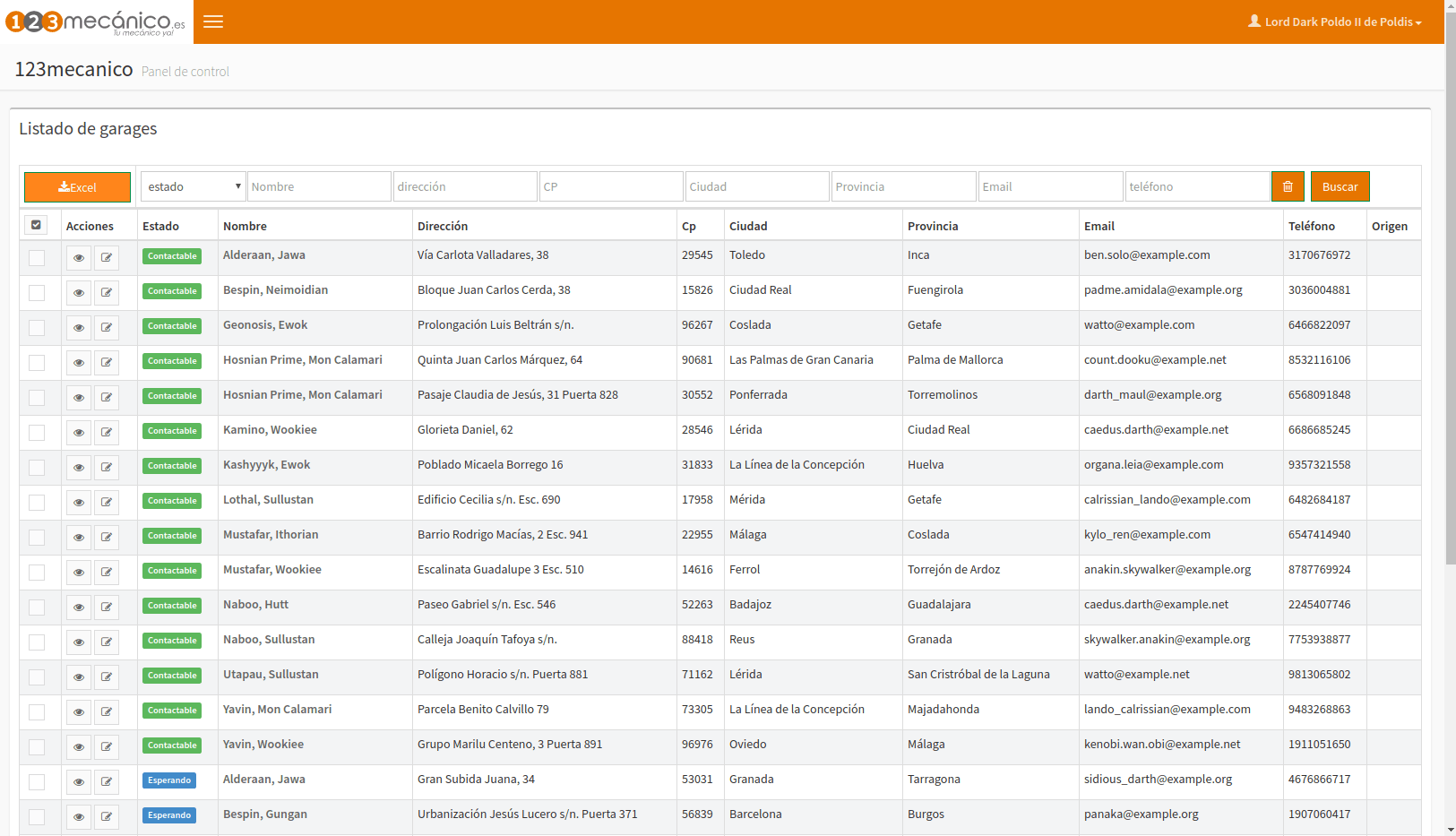Image resolution: width=1456 pixels, height=836 pixels.
Task: Check the Utapau, Sullustan row checkbox
Action: (37, 677)
